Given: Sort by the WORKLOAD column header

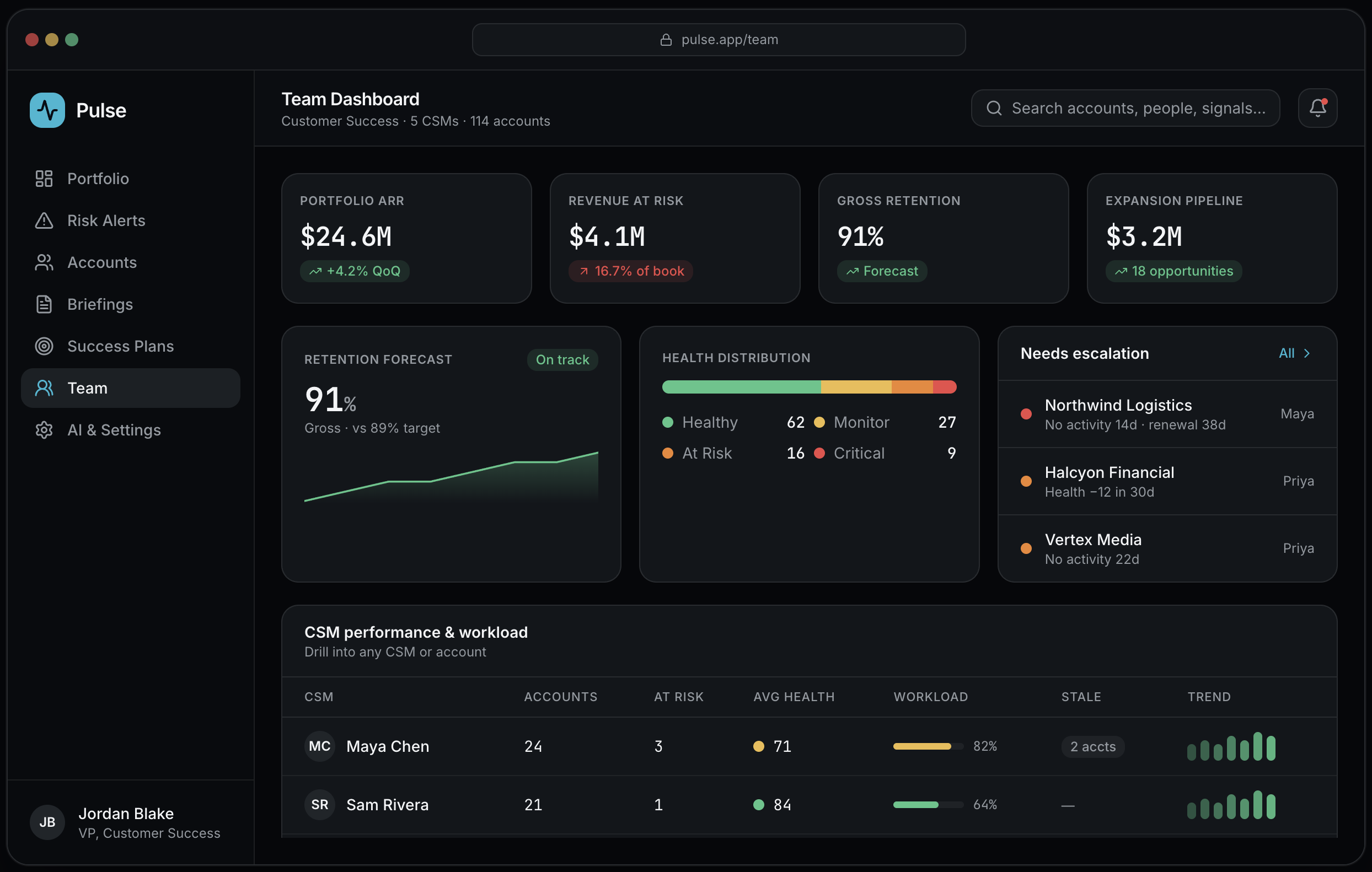Looking at the screenshot, I should (x=930, y=697).
